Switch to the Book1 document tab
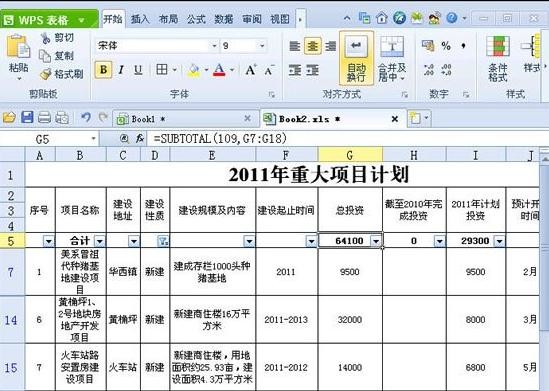Screen dimensions: 549x391 tap(186, 119)
